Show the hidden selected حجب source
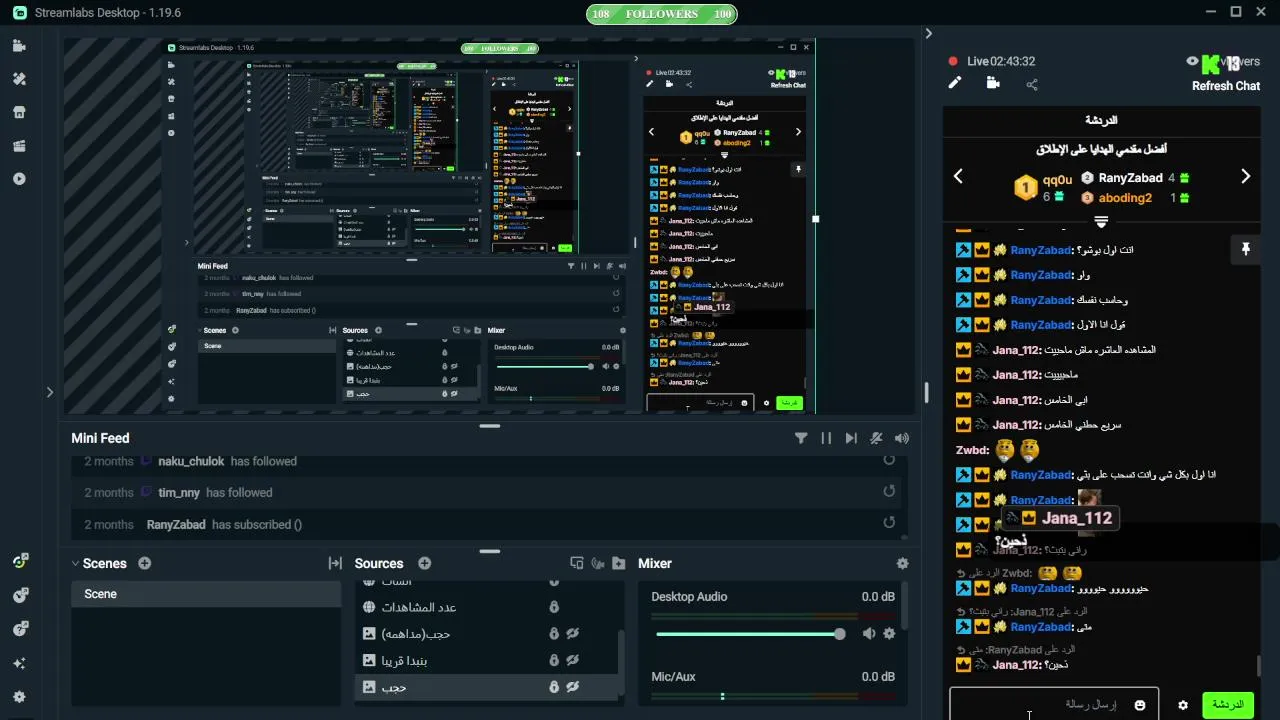This screenshot has height=720, width=1280. (x=573, y=687)
